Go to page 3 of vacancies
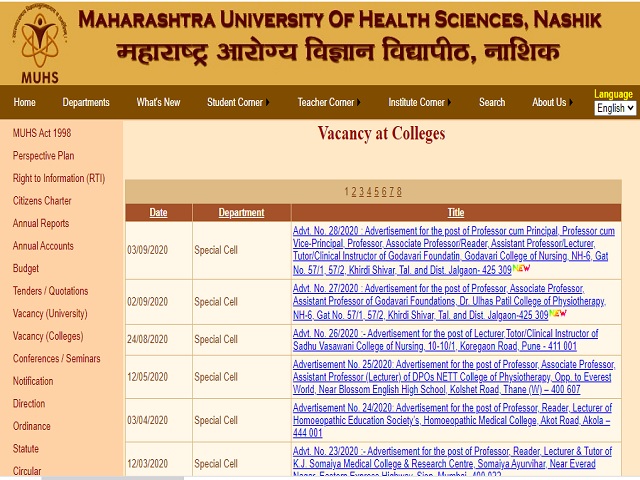 [x=361, y=191]
